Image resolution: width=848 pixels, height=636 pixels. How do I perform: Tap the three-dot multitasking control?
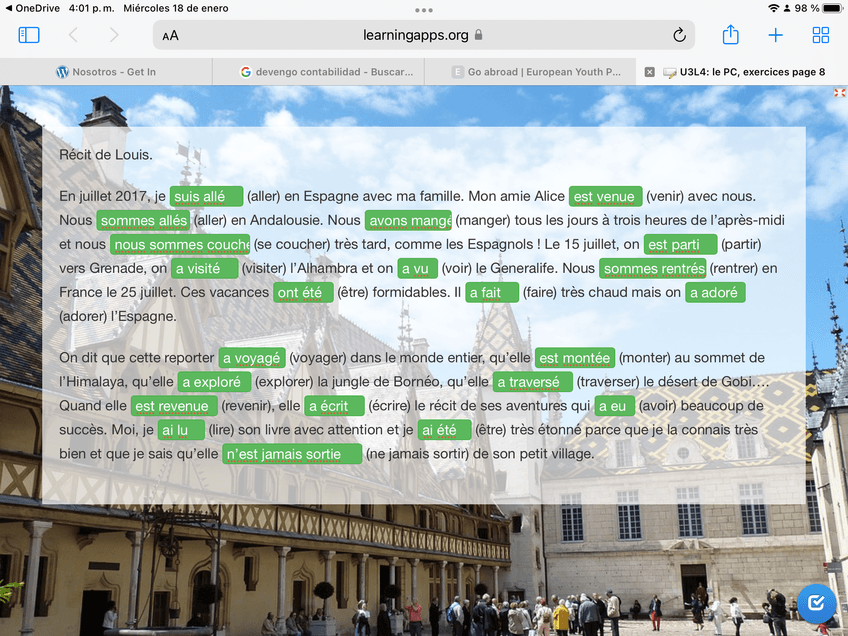pos(424,10)
